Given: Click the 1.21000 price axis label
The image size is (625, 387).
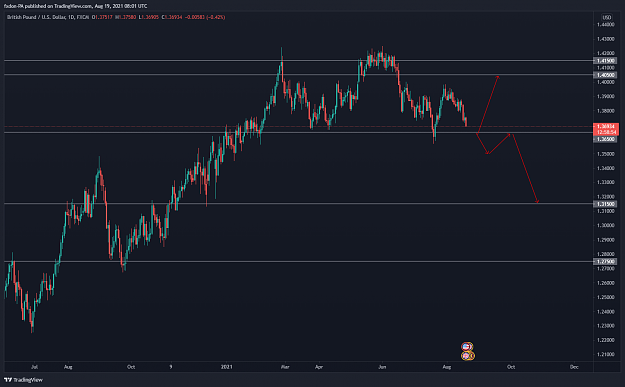Looking at the screenshot, I should coord(605,355).
